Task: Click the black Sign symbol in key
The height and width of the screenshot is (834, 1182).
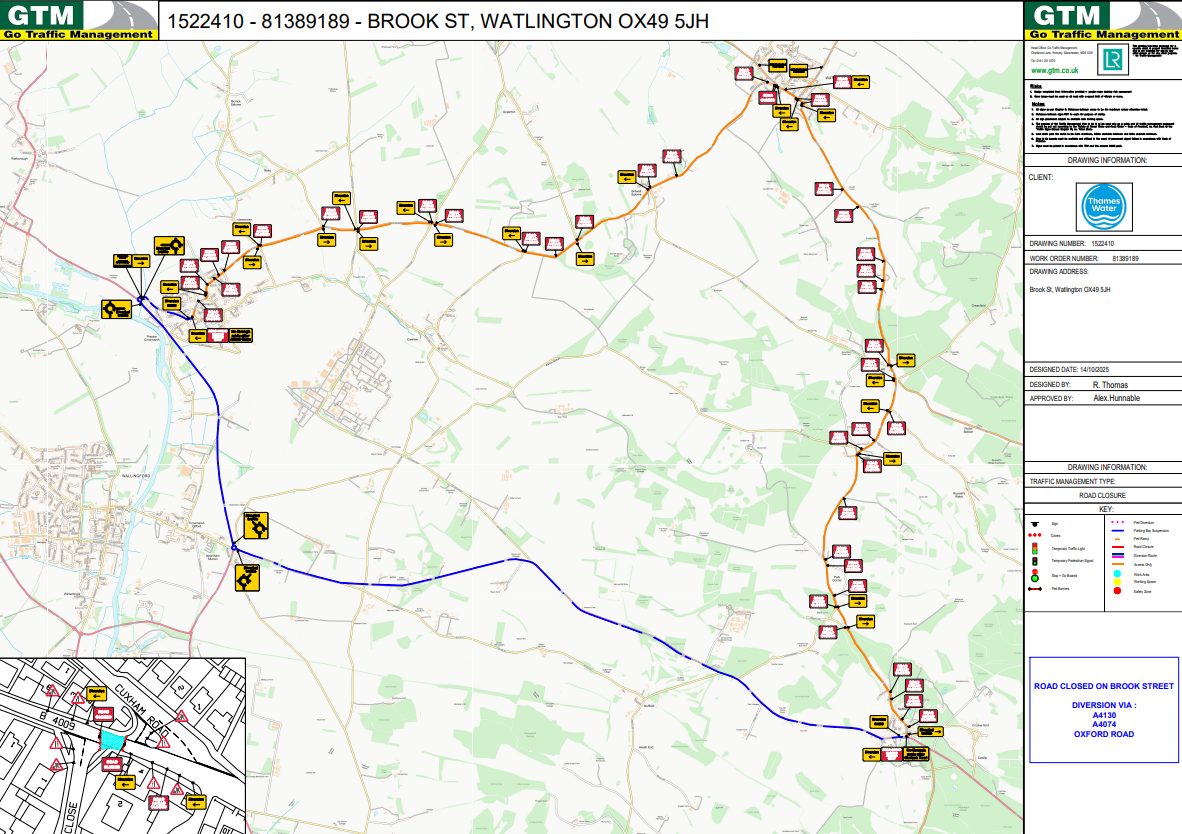Action: pyautogui.click(x=1034, y=522)
